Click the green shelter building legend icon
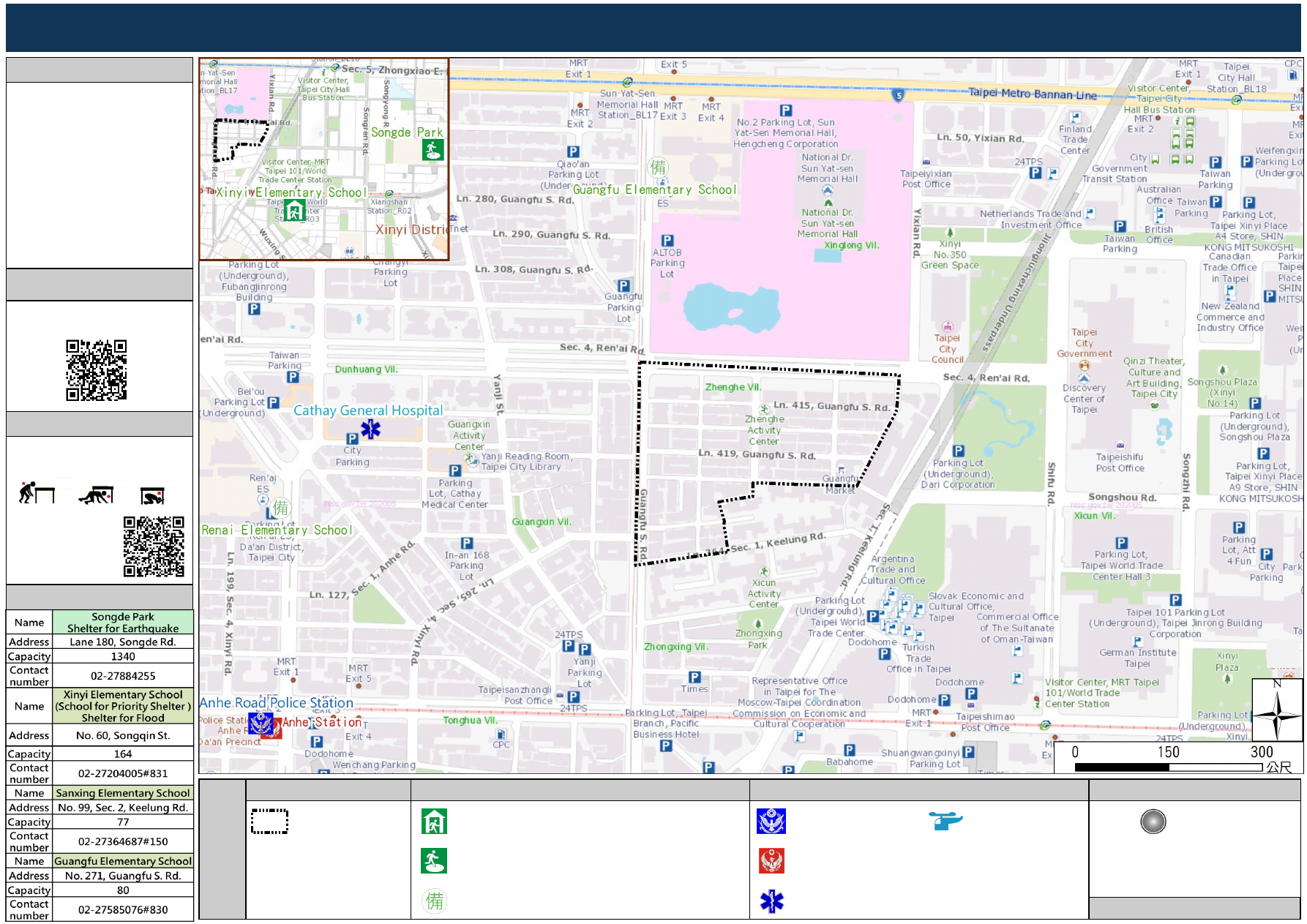This screenshot has width=1307, height=924. [434, 822]
